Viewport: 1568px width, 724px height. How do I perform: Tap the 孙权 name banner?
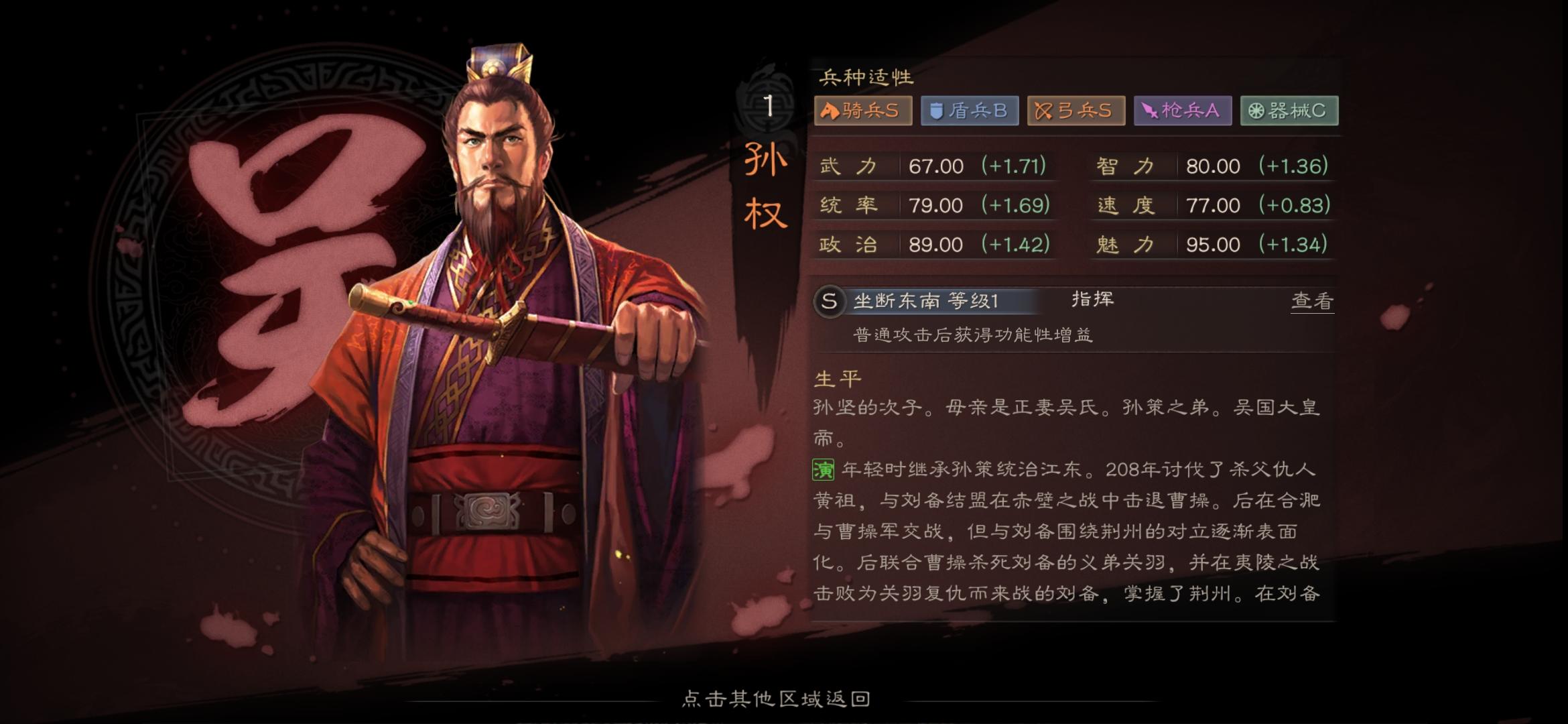[x=767, y=188]
